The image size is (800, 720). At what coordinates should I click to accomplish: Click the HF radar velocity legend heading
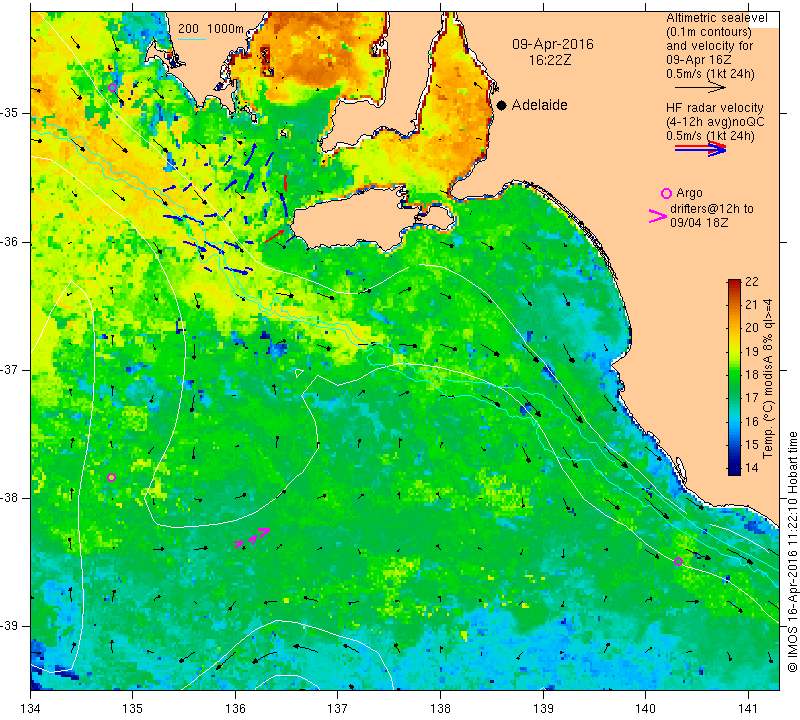(714, 108)
